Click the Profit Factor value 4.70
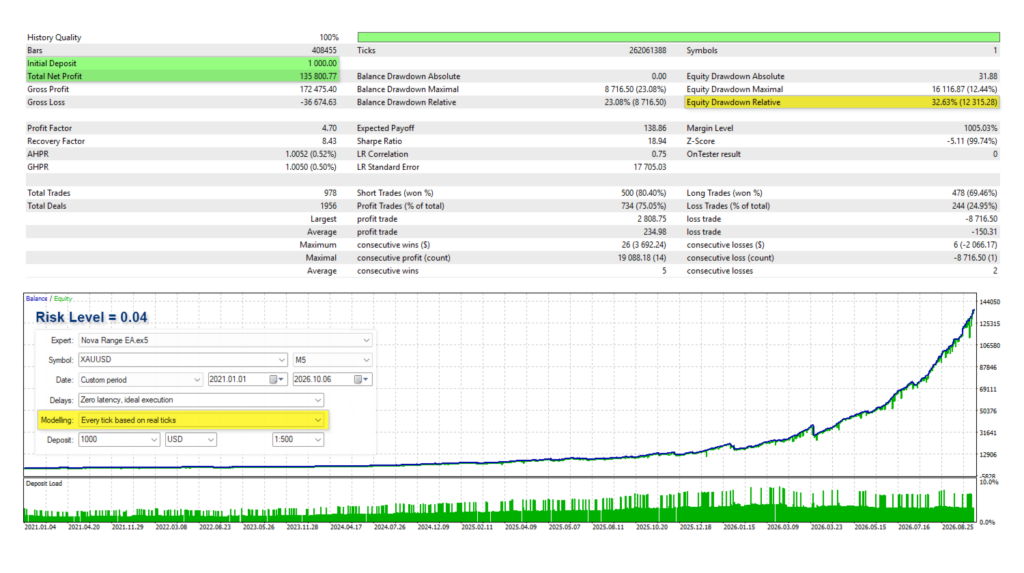This screenshot has width=1024, height=573. [330, 128]
